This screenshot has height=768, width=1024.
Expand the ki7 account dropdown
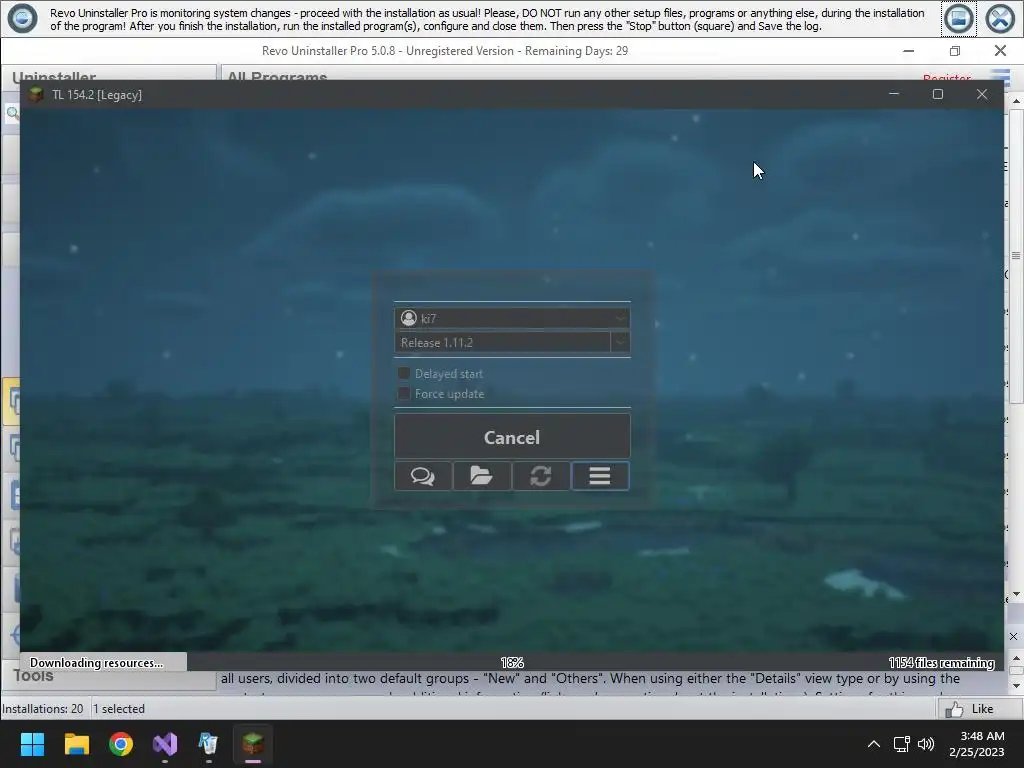[620, 318]
